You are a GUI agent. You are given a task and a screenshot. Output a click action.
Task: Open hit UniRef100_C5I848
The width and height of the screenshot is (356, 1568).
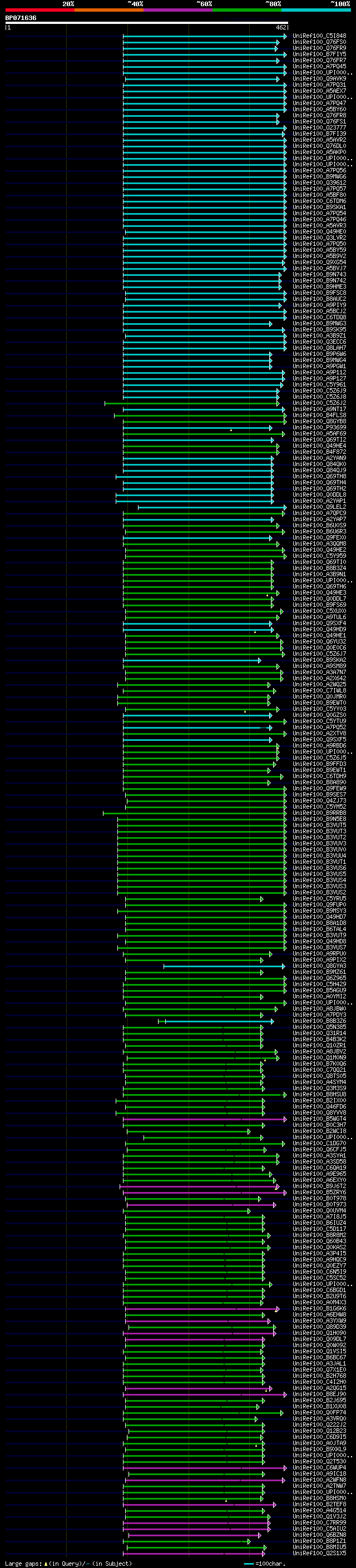(319, 36)
